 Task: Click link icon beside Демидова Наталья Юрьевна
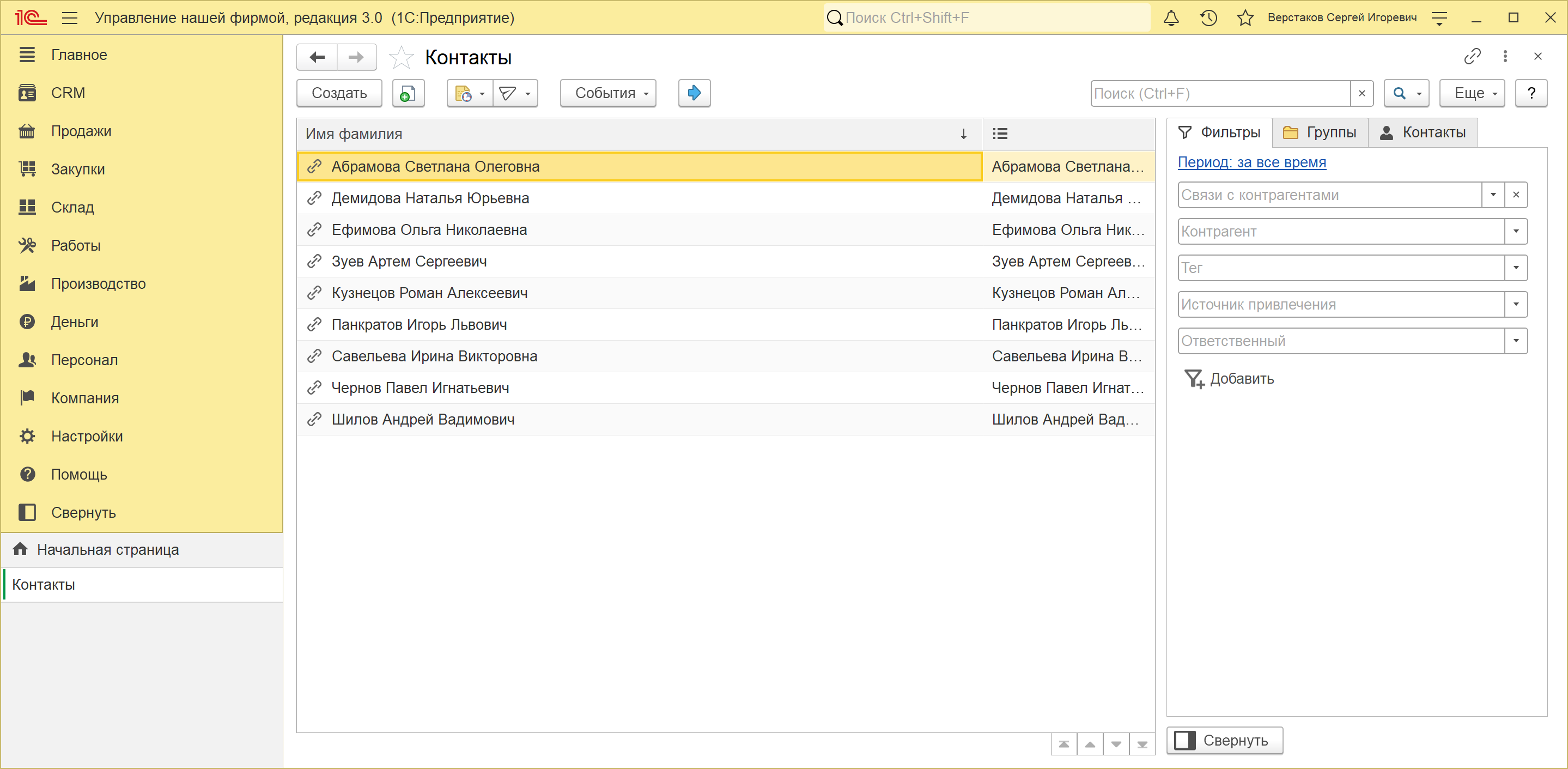click(314, 198)
